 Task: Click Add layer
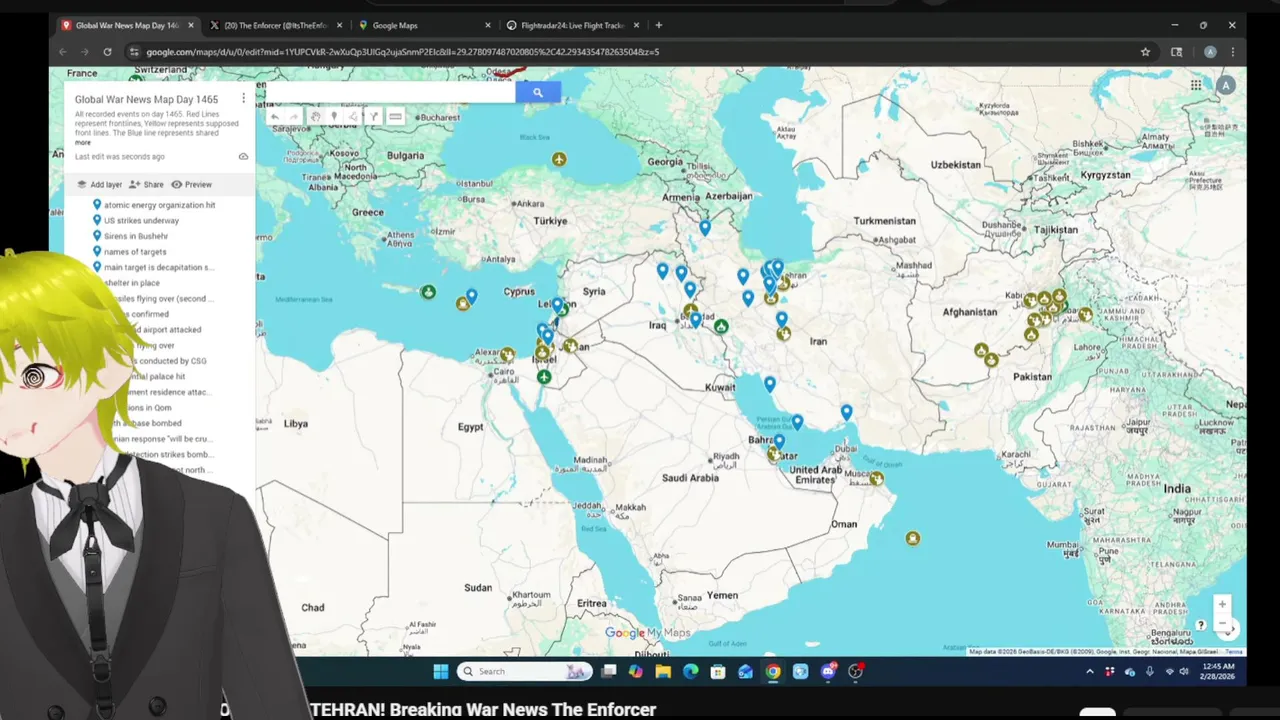coord(99,184)
